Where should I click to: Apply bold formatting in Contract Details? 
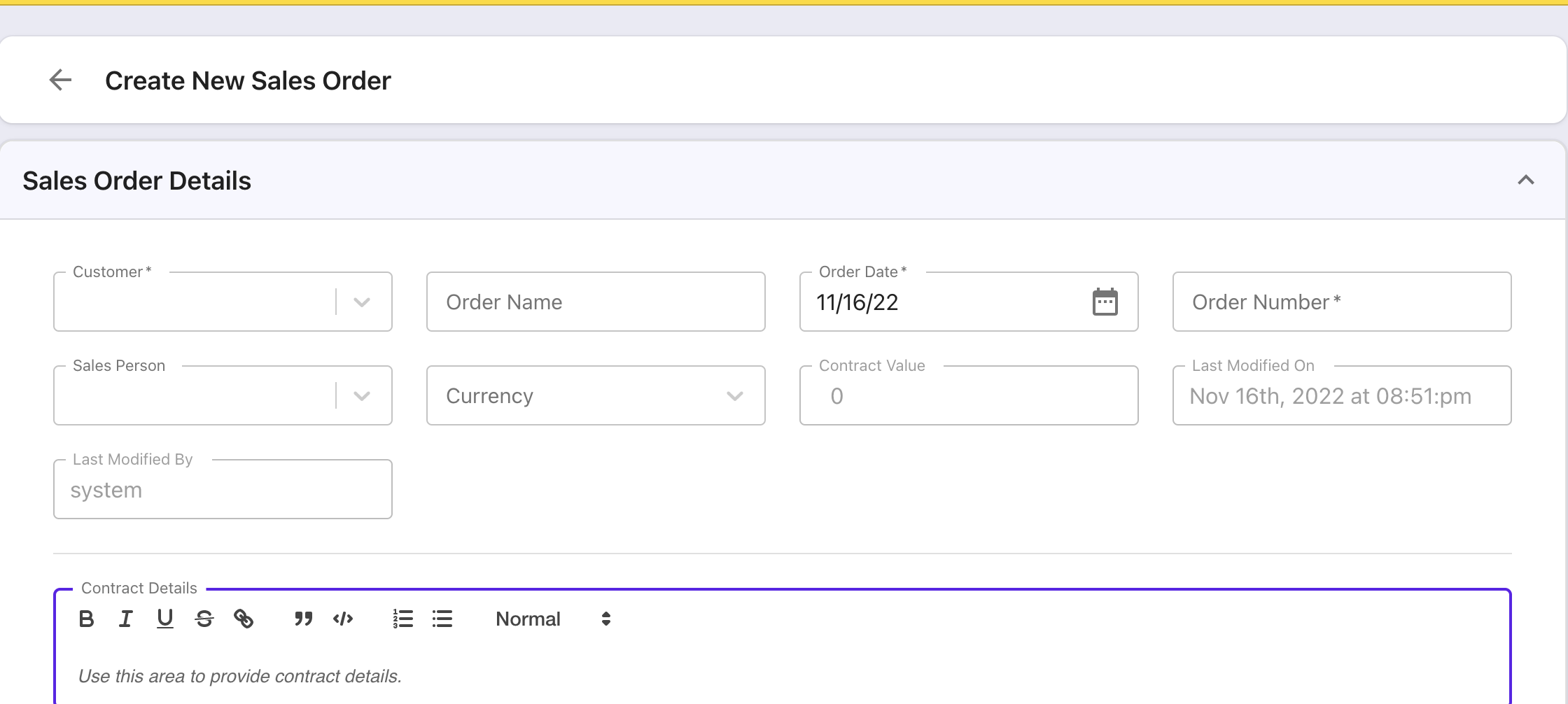click(86, 619)
